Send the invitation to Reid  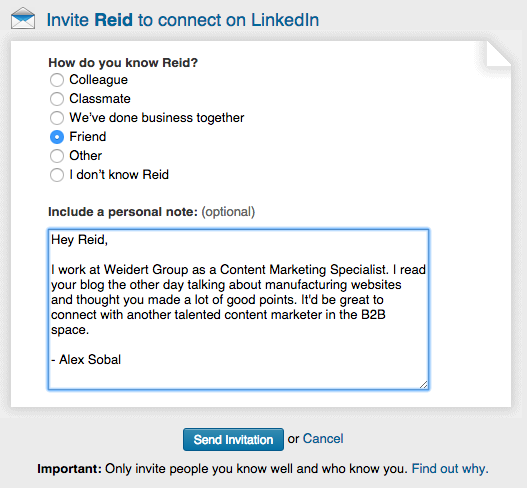233,439
